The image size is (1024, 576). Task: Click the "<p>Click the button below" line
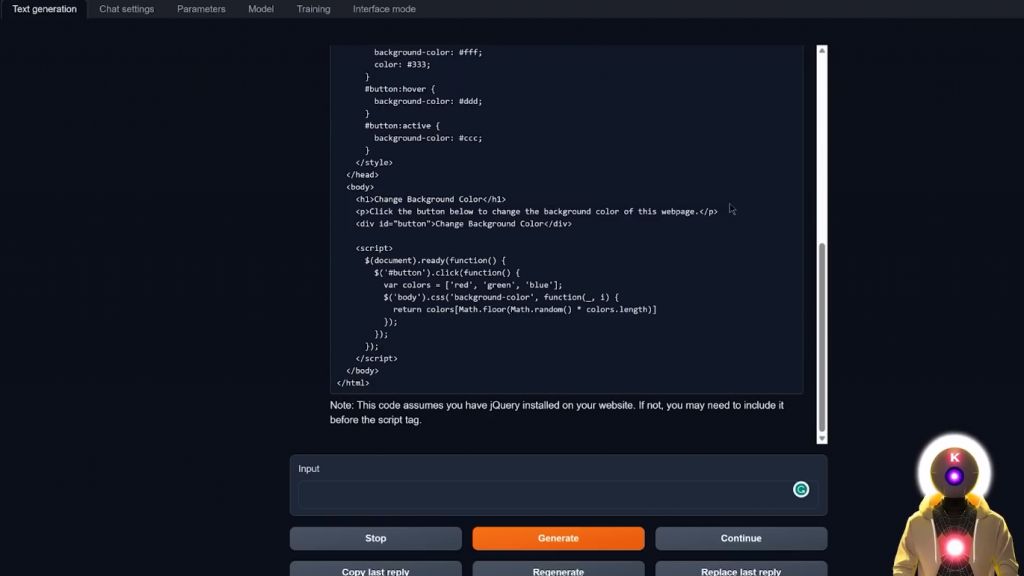[x=537, y=212]
